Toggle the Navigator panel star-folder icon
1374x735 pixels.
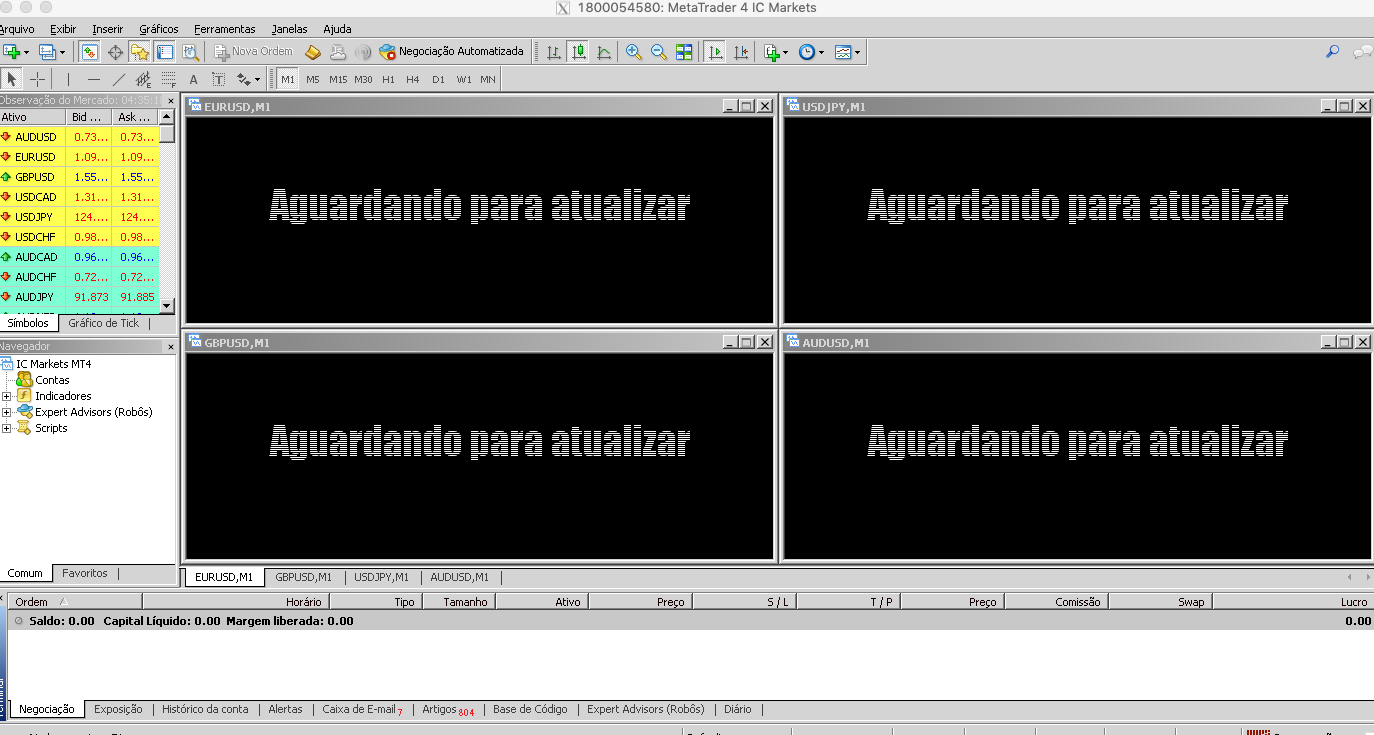coord(140,52)
